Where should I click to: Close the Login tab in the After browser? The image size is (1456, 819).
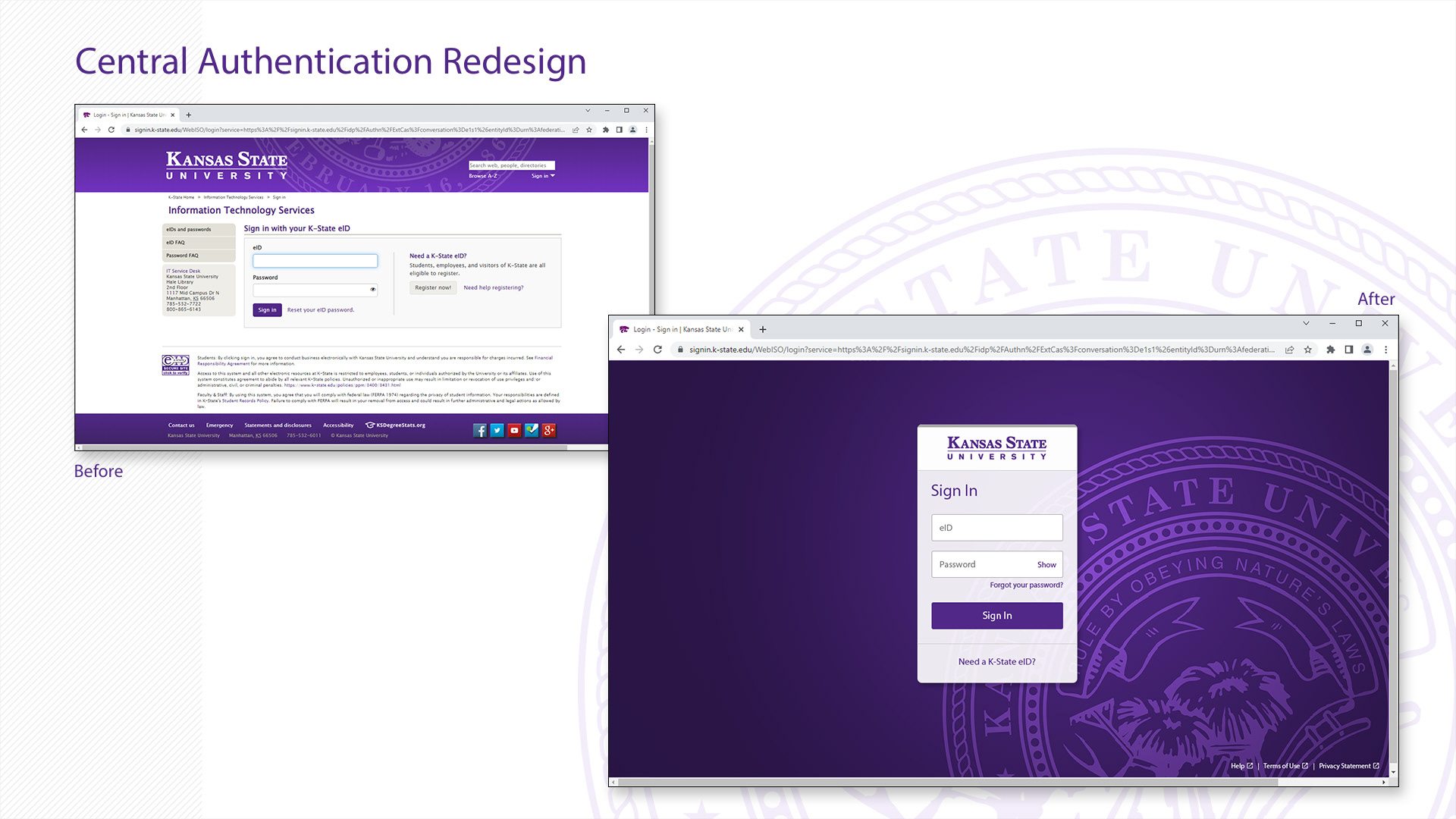click(741, 329)
